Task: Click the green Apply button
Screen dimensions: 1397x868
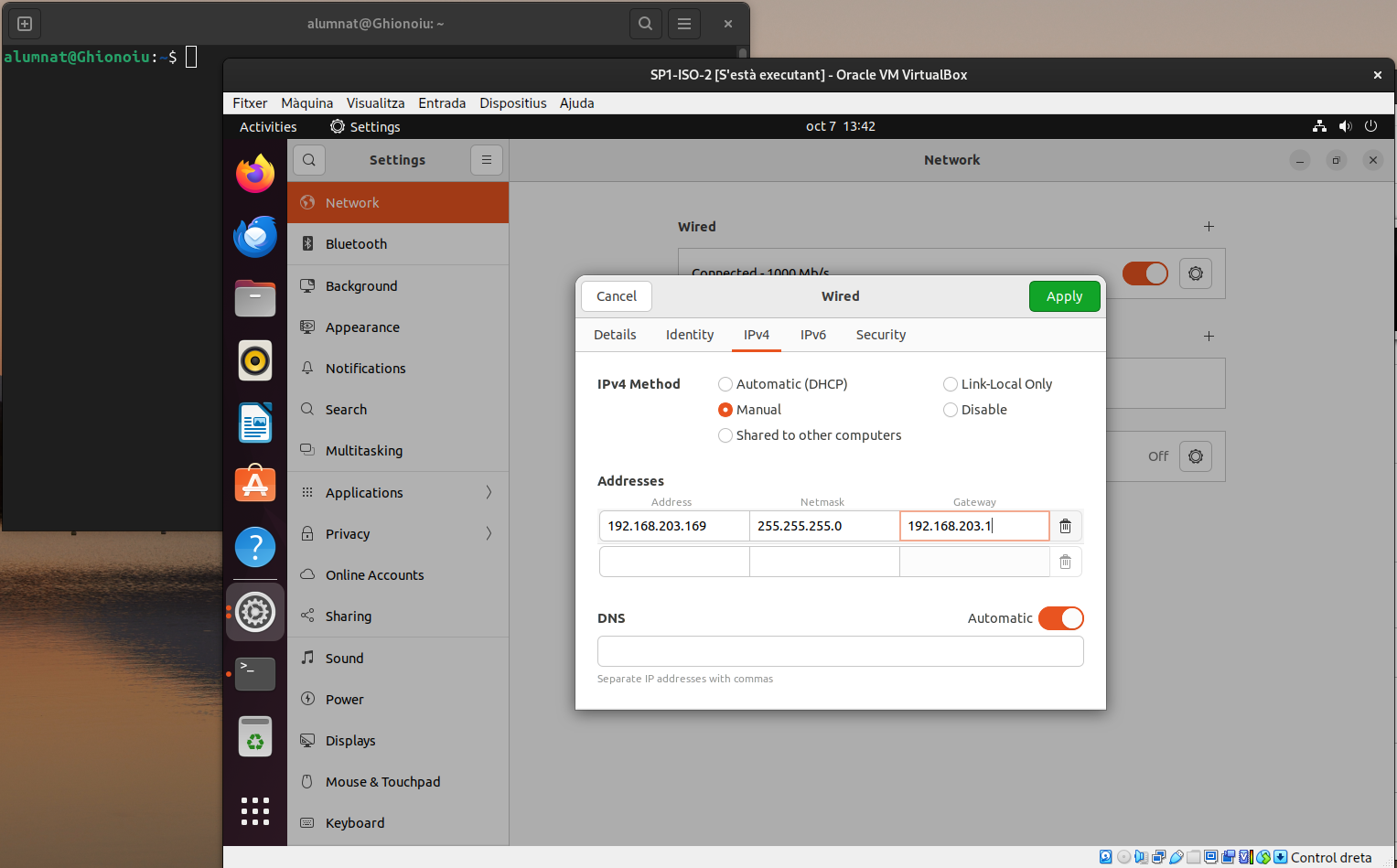Action: [x=1064, y=296]
